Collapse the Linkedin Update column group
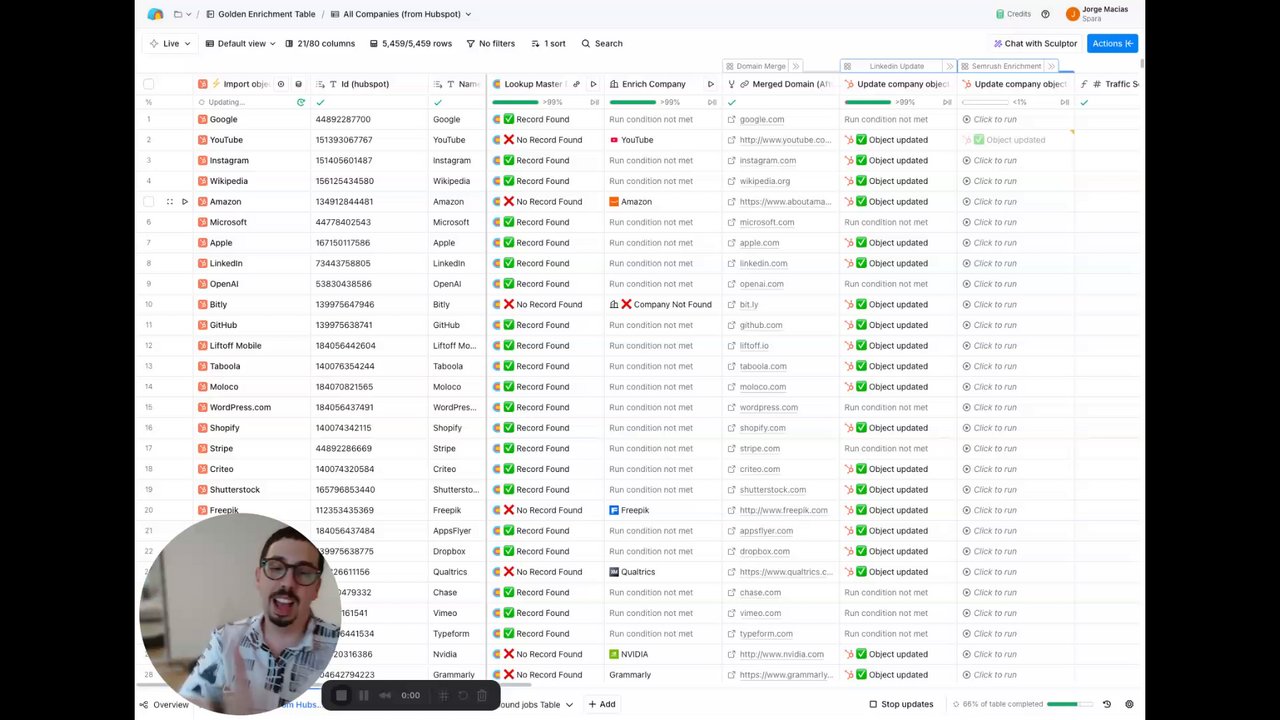 pyautogui.click(x=949, y=66)
